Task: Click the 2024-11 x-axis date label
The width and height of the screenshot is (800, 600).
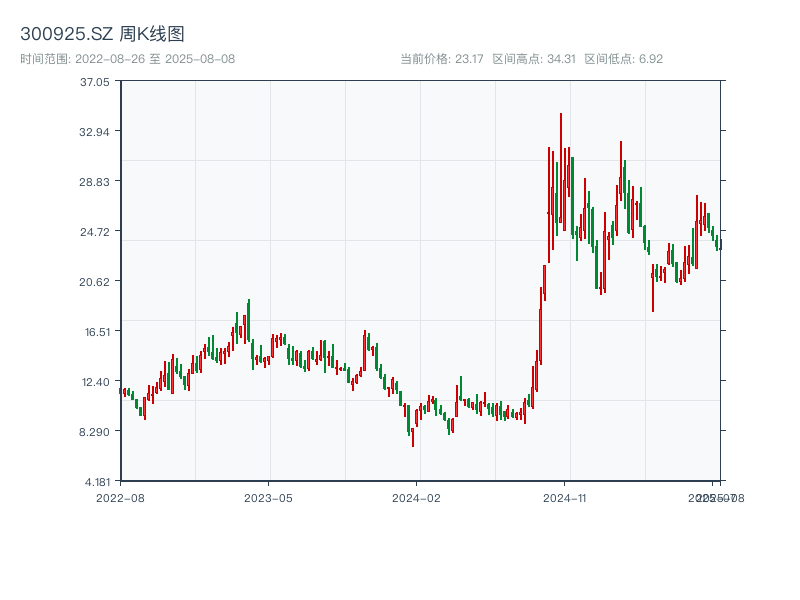Action: coord(565,497)
